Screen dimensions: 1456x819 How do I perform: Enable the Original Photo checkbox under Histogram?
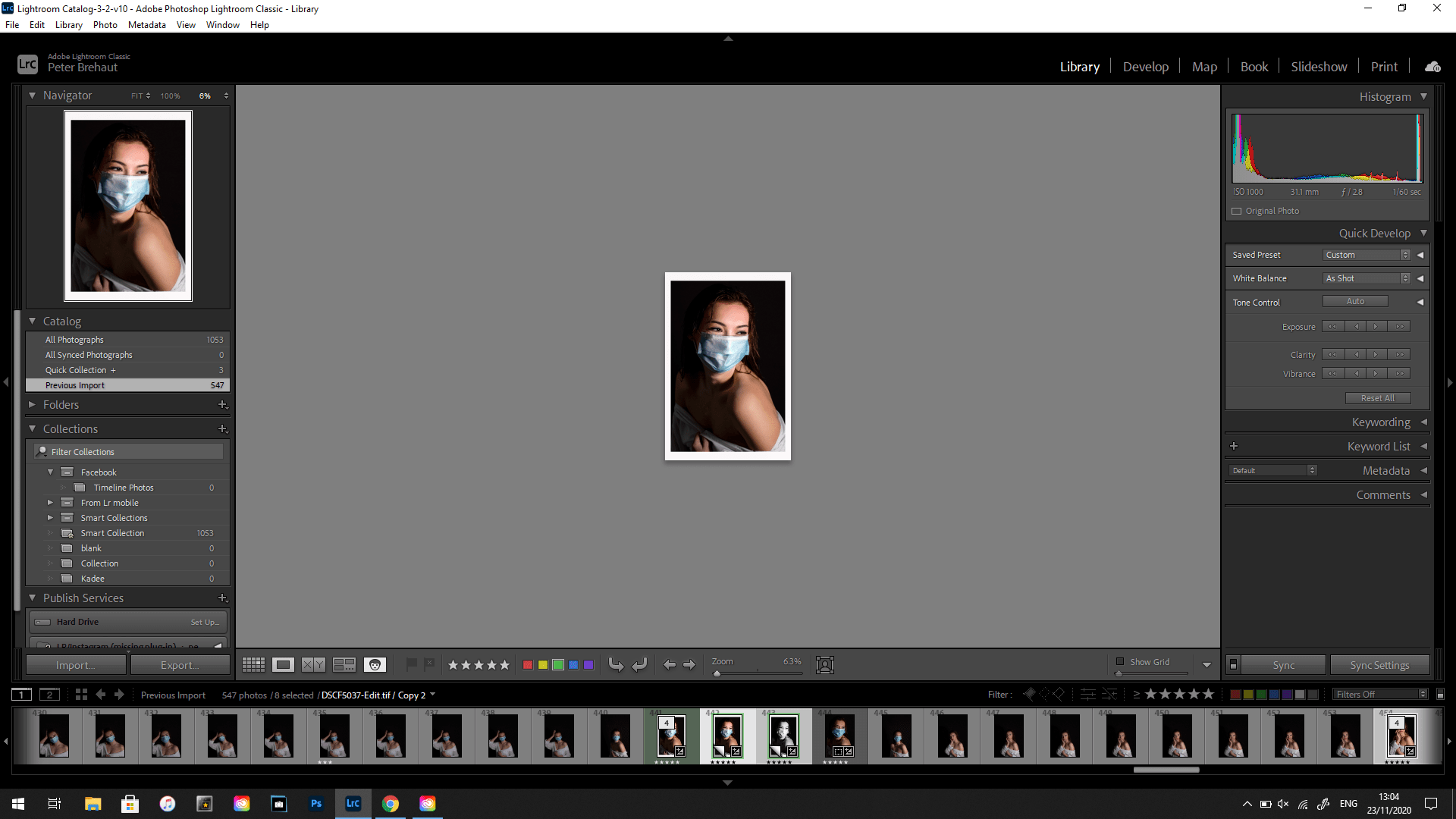(1237, 211)
